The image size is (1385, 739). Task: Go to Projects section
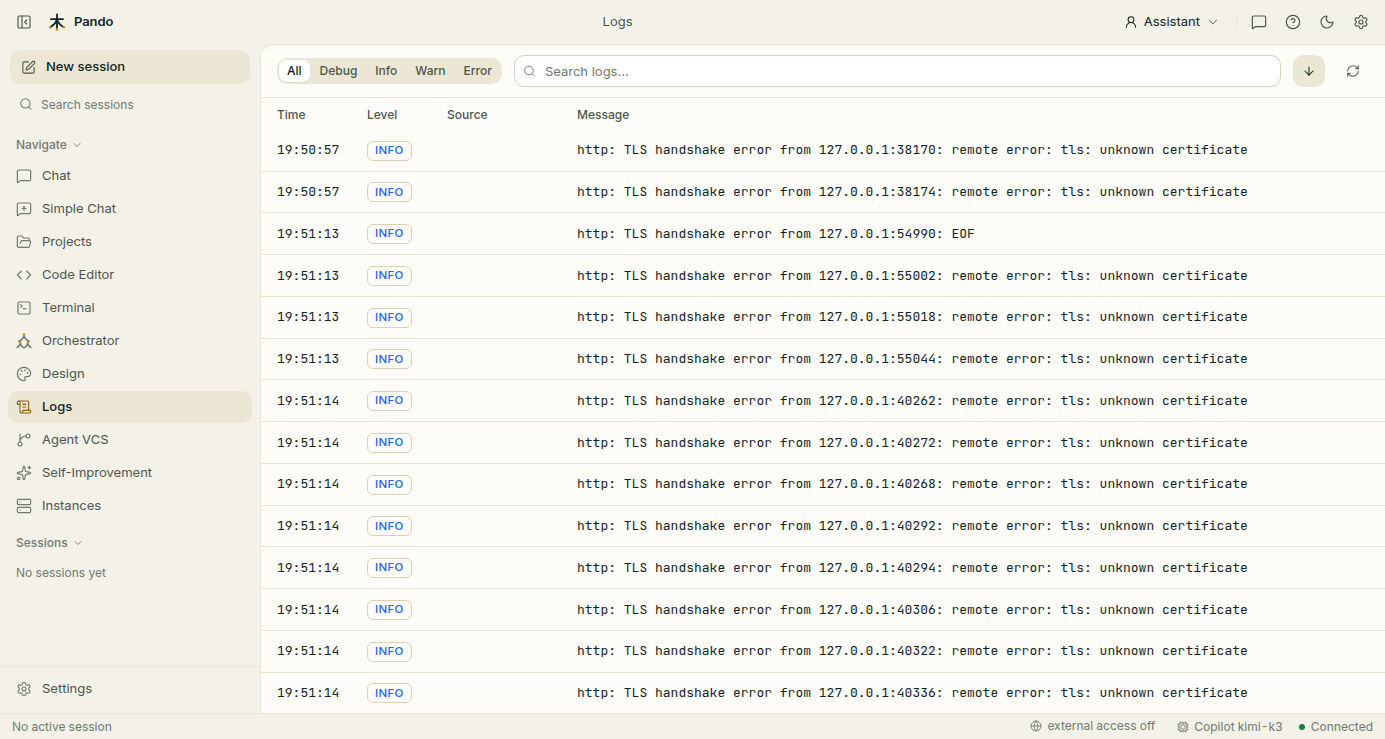[x=130, y=242]
